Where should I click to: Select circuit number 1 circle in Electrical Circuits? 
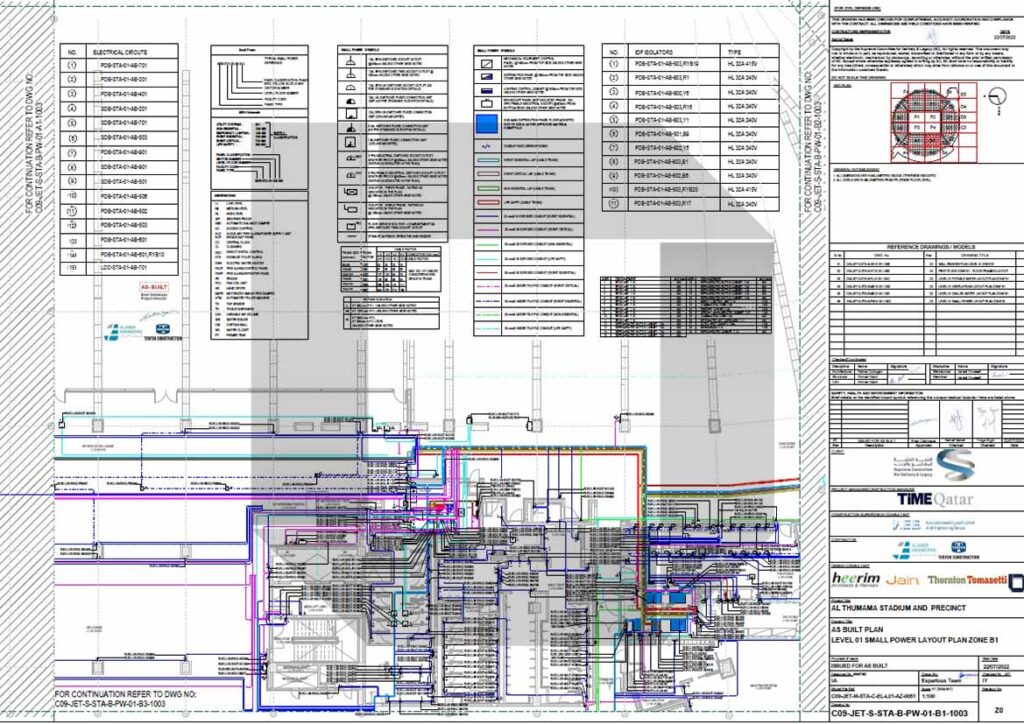[72, 67]
